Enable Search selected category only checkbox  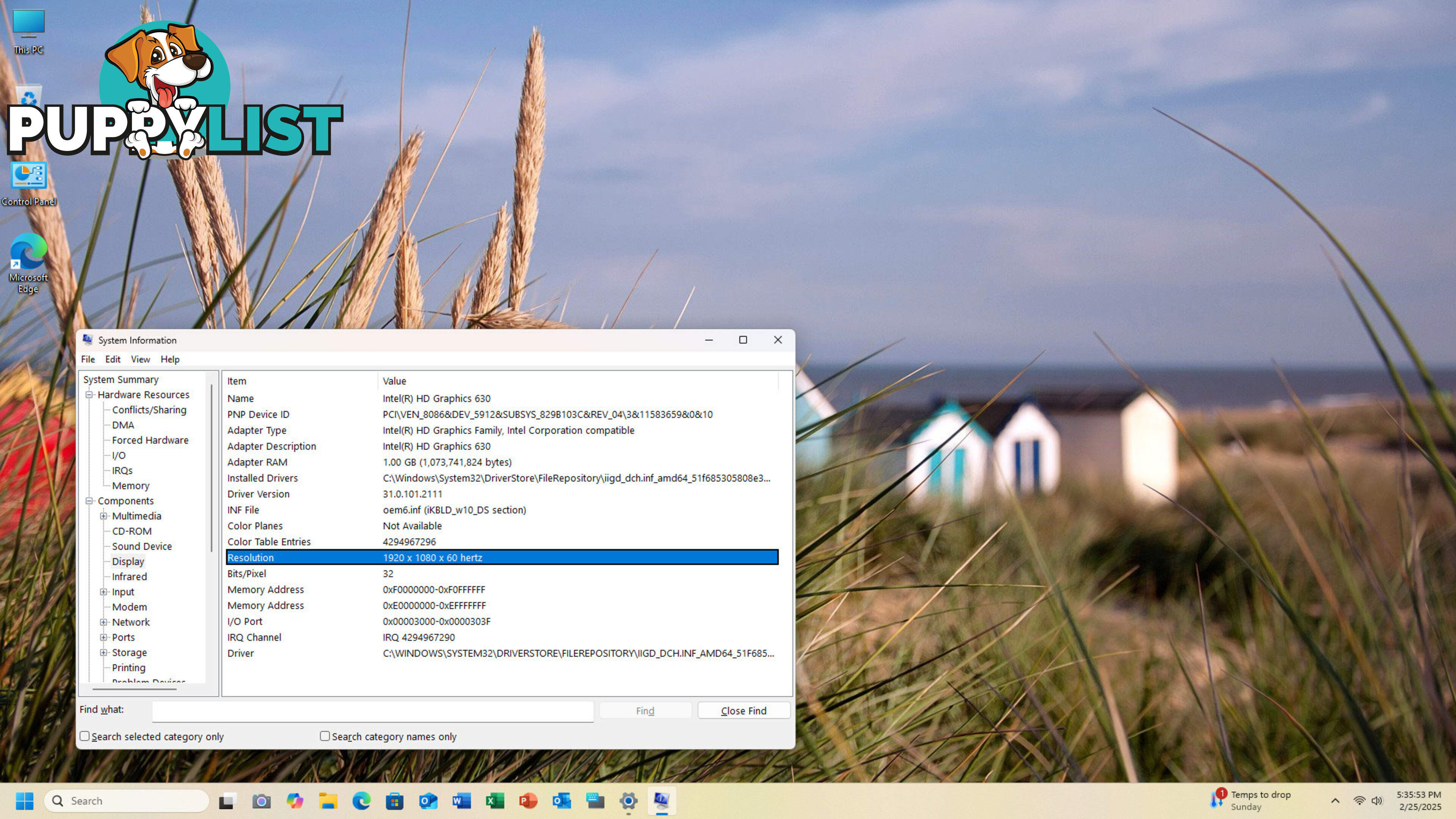85,736
